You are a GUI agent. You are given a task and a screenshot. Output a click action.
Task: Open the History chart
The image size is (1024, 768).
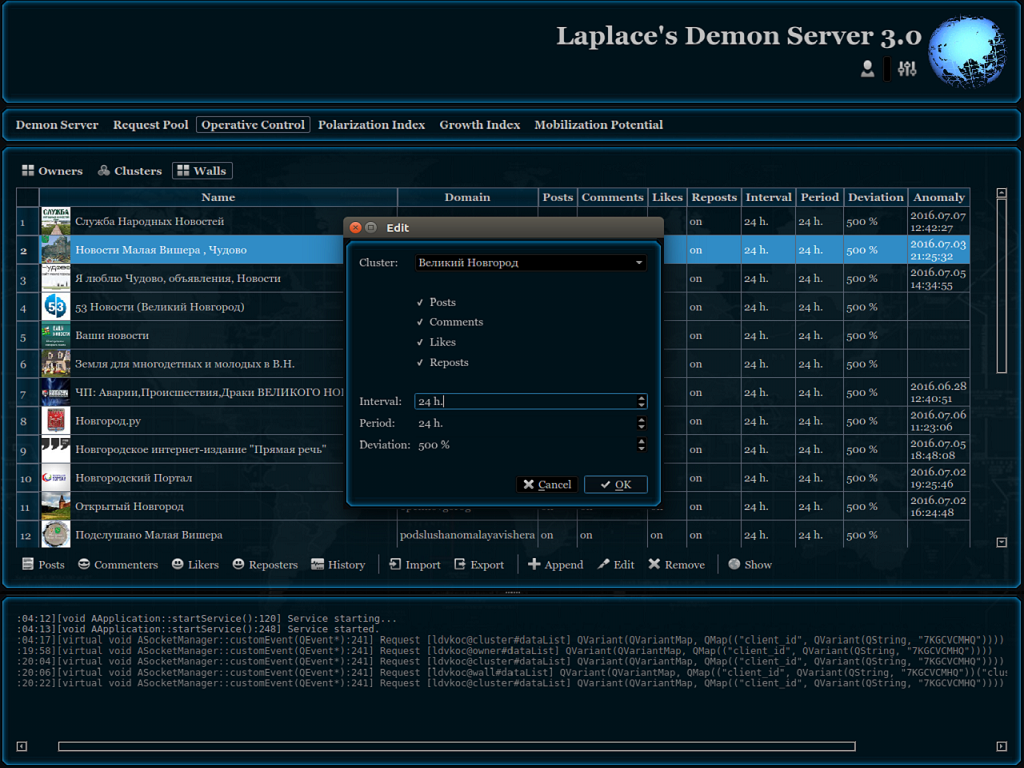[338, 565]
